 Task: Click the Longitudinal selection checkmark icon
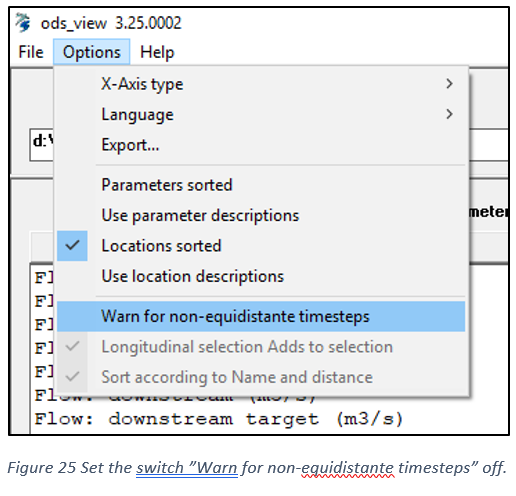point(72,347)
